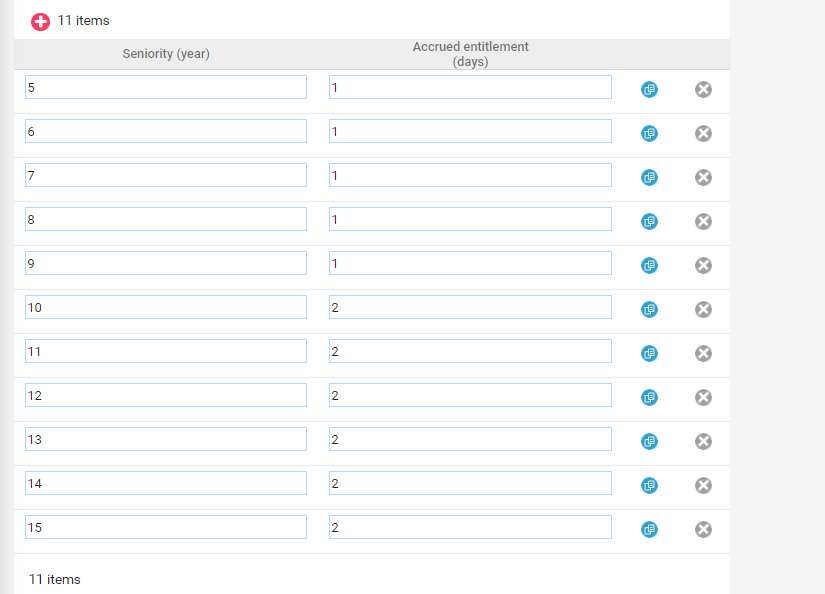Edit the seniority field containing 10
The width and height of the screenshot is (825, 594).
[166, 307]
